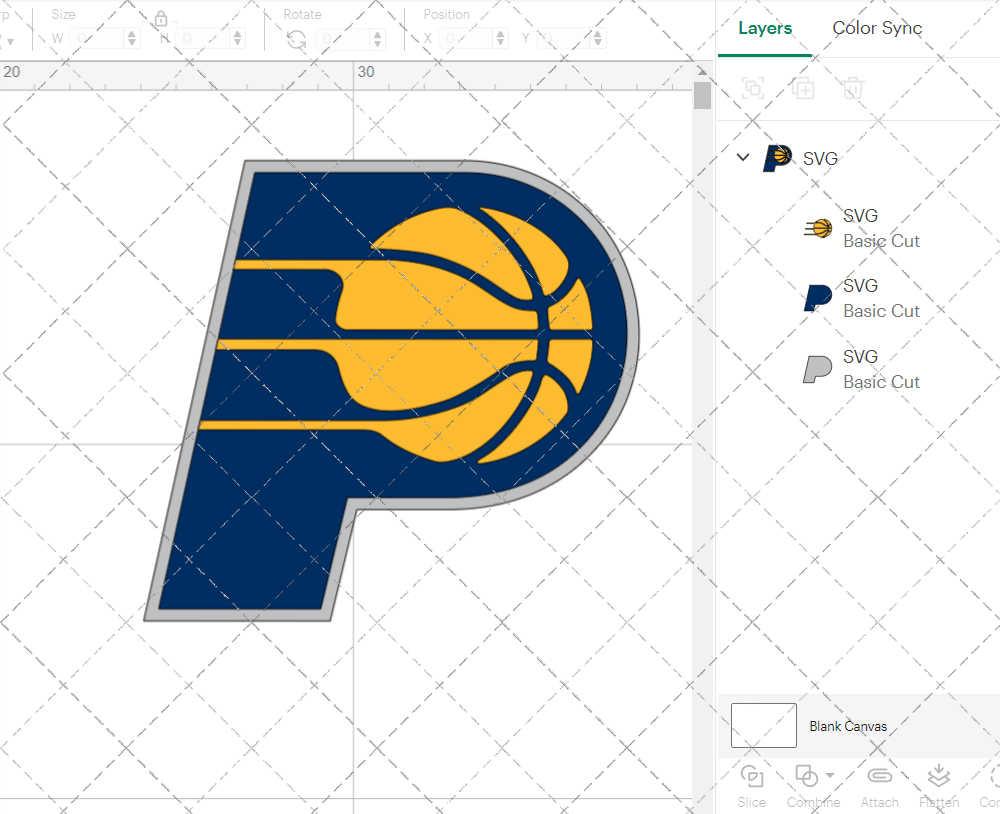
Task: Click the height stepper arrows
Action: click(x=237, y=38)
